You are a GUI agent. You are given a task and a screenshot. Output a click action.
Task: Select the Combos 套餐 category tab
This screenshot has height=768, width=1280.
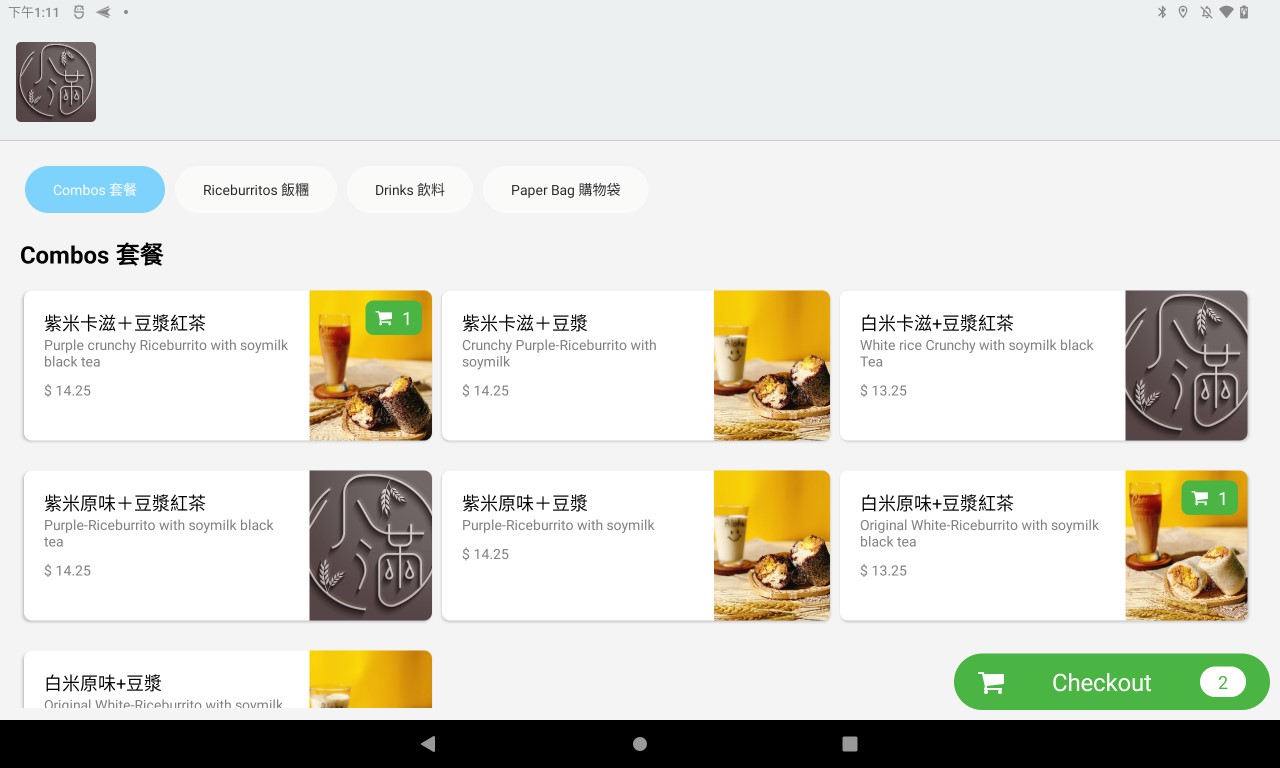click(95, 190)
